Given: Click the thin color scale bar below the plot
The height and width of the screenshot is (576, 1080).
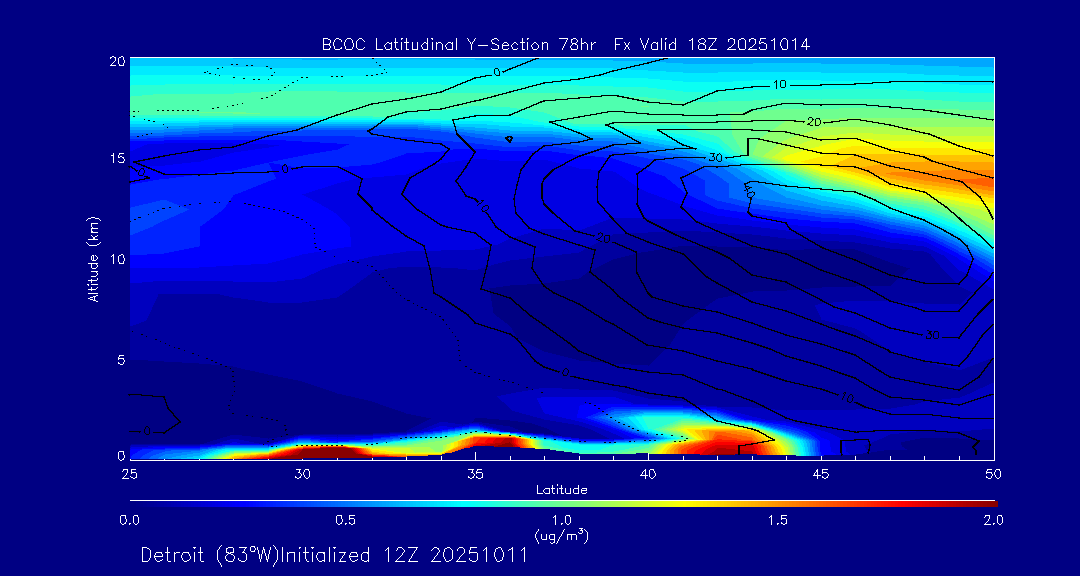Looking at the screenshot, I should [x=563, y=504].
